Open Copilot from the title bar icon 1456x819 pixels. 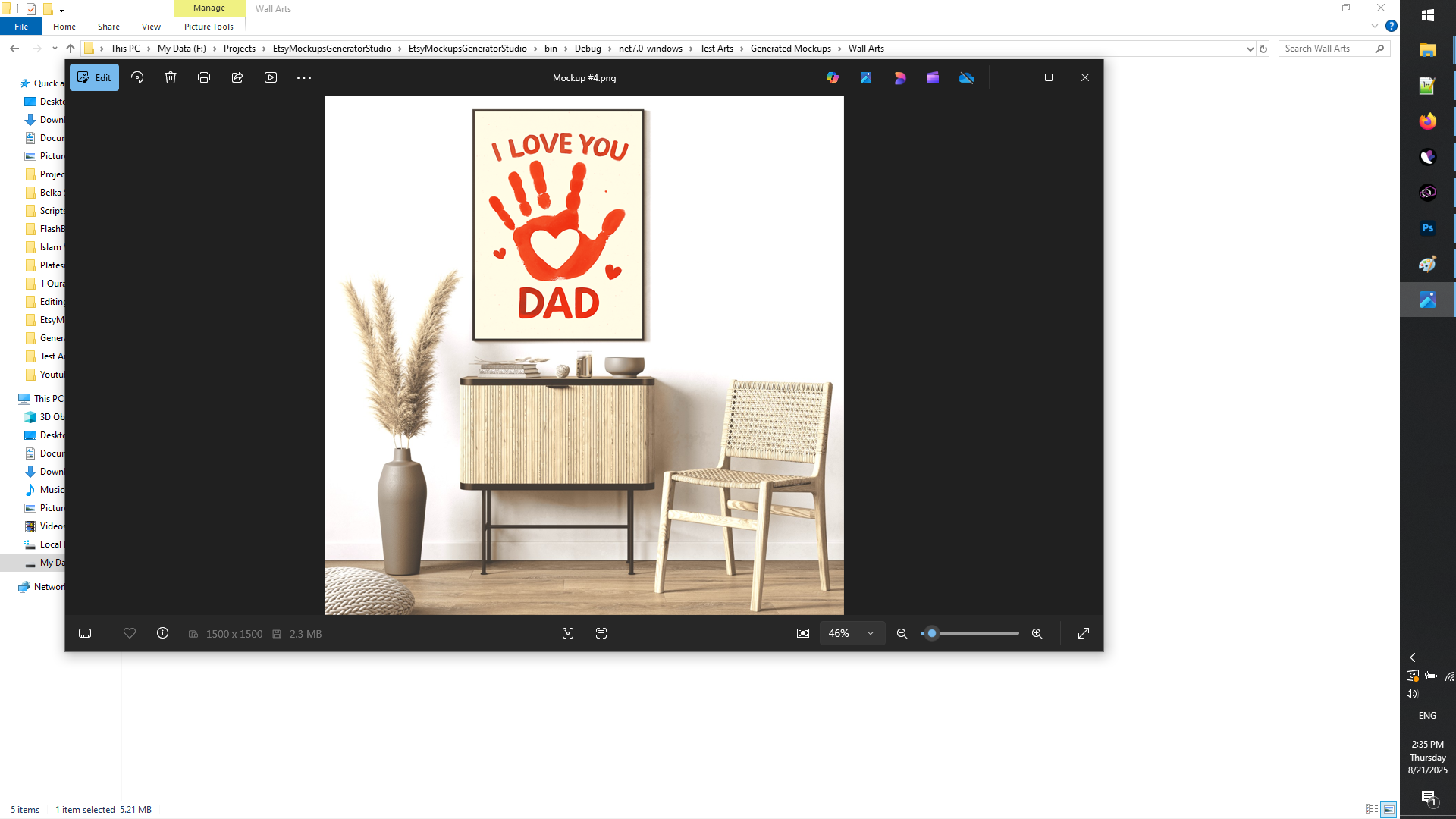pyautogui.click(x=832, y=77)
